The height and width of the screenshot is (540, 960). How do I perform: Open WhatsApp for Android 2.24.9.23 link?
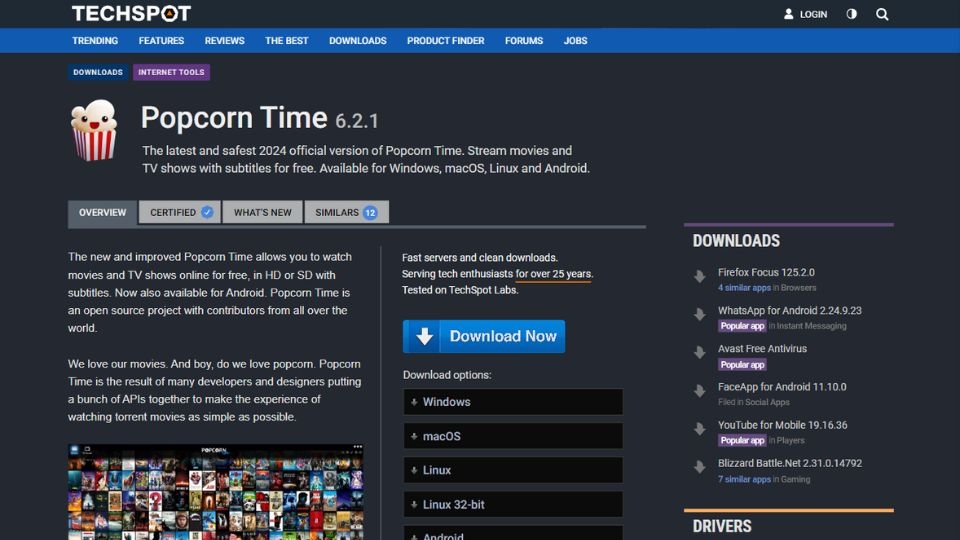(789, 310)
